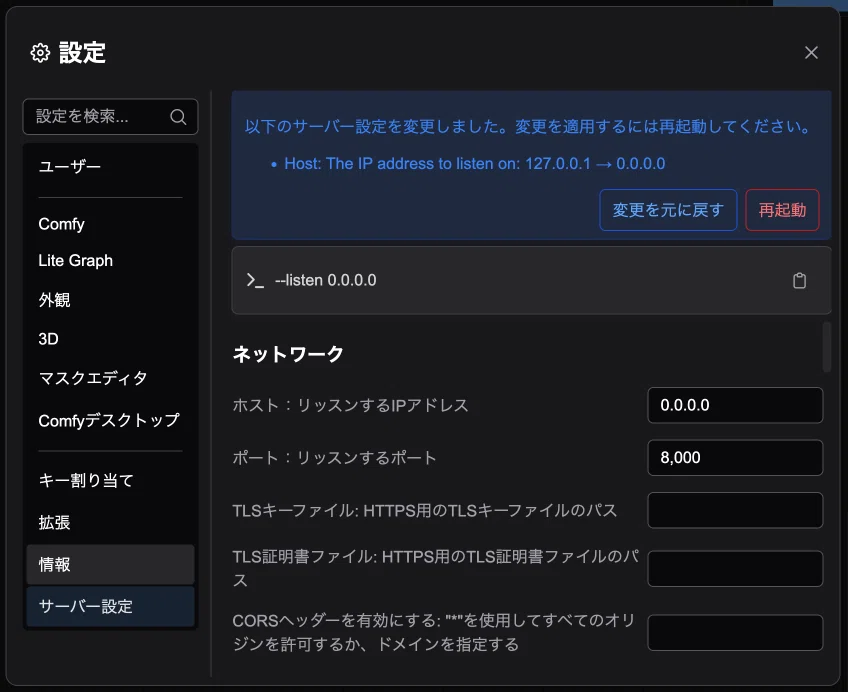Select the 情報 category

click(x=110, y=564)
